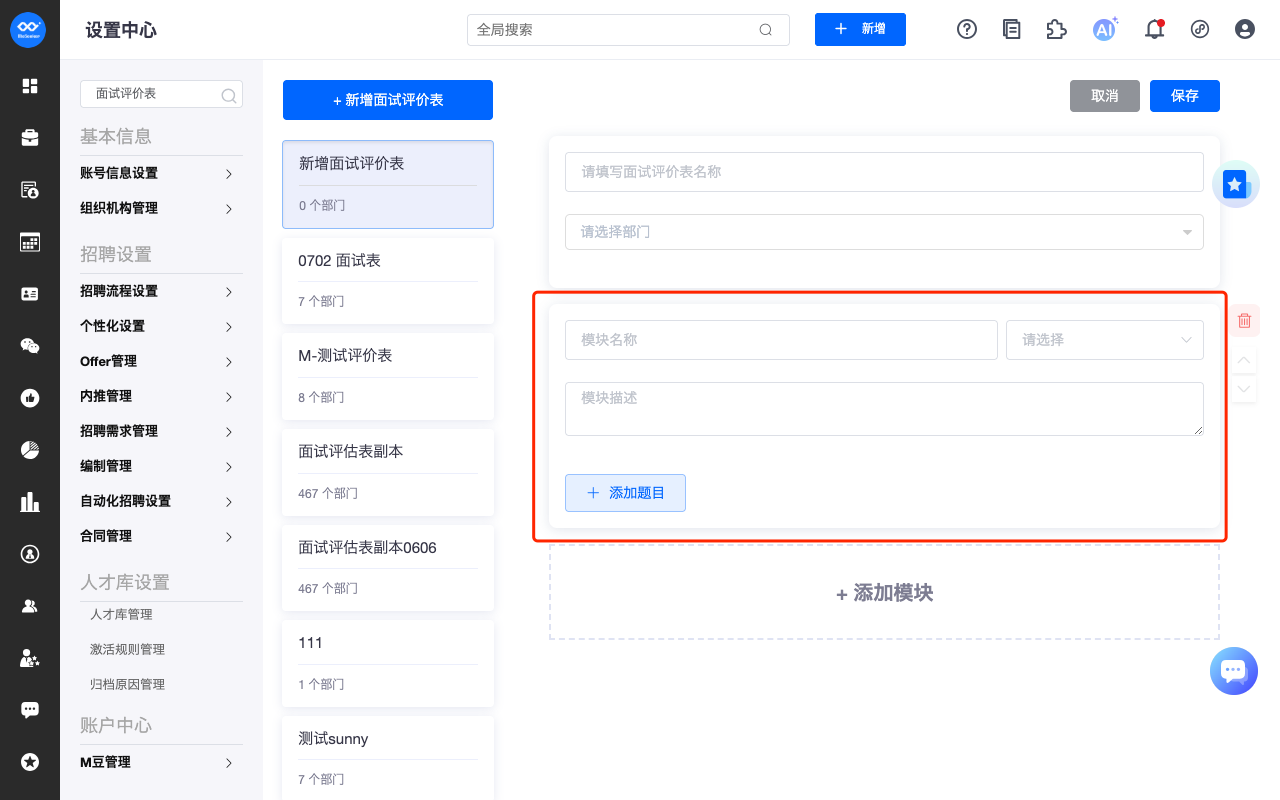Click the 添加题目 button
1280x800 pixels.
(x=625, y=493)
